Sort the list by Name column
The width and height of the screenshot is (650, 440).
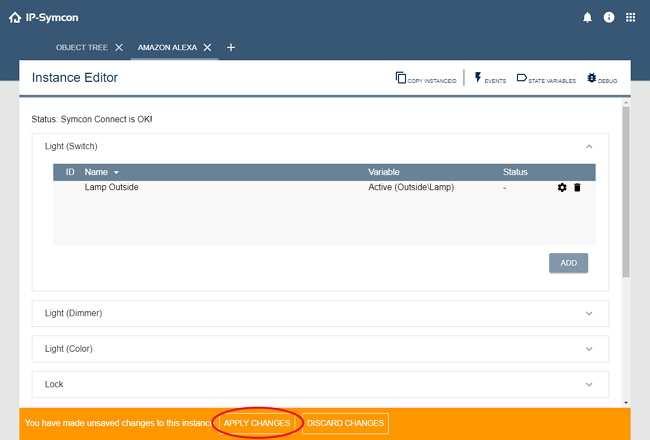(x=101, y=172)
